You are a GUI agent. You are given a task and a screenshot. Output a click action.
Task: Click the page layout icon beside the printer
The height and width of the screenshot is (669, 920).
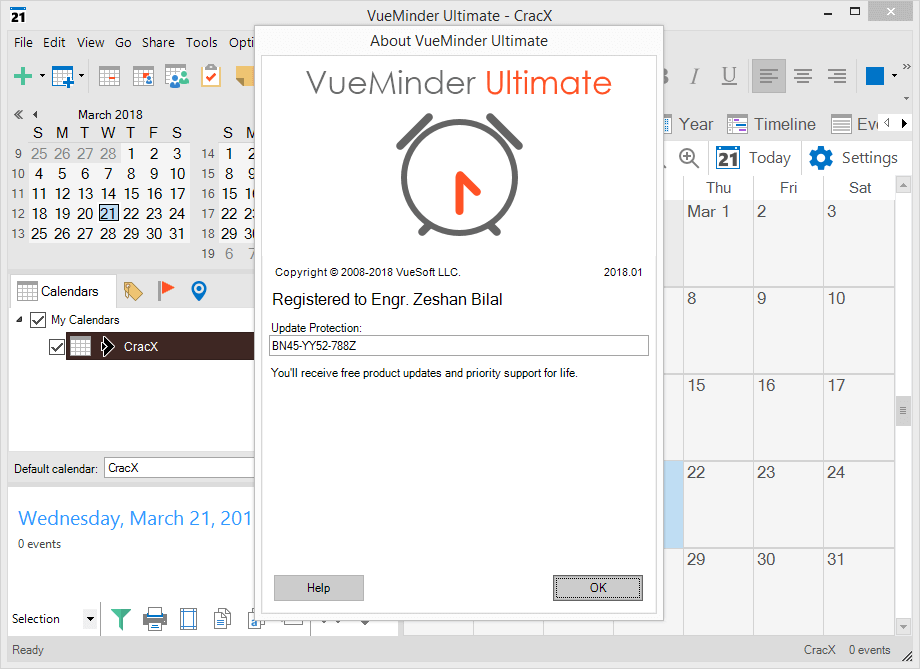tap(188, 619)
